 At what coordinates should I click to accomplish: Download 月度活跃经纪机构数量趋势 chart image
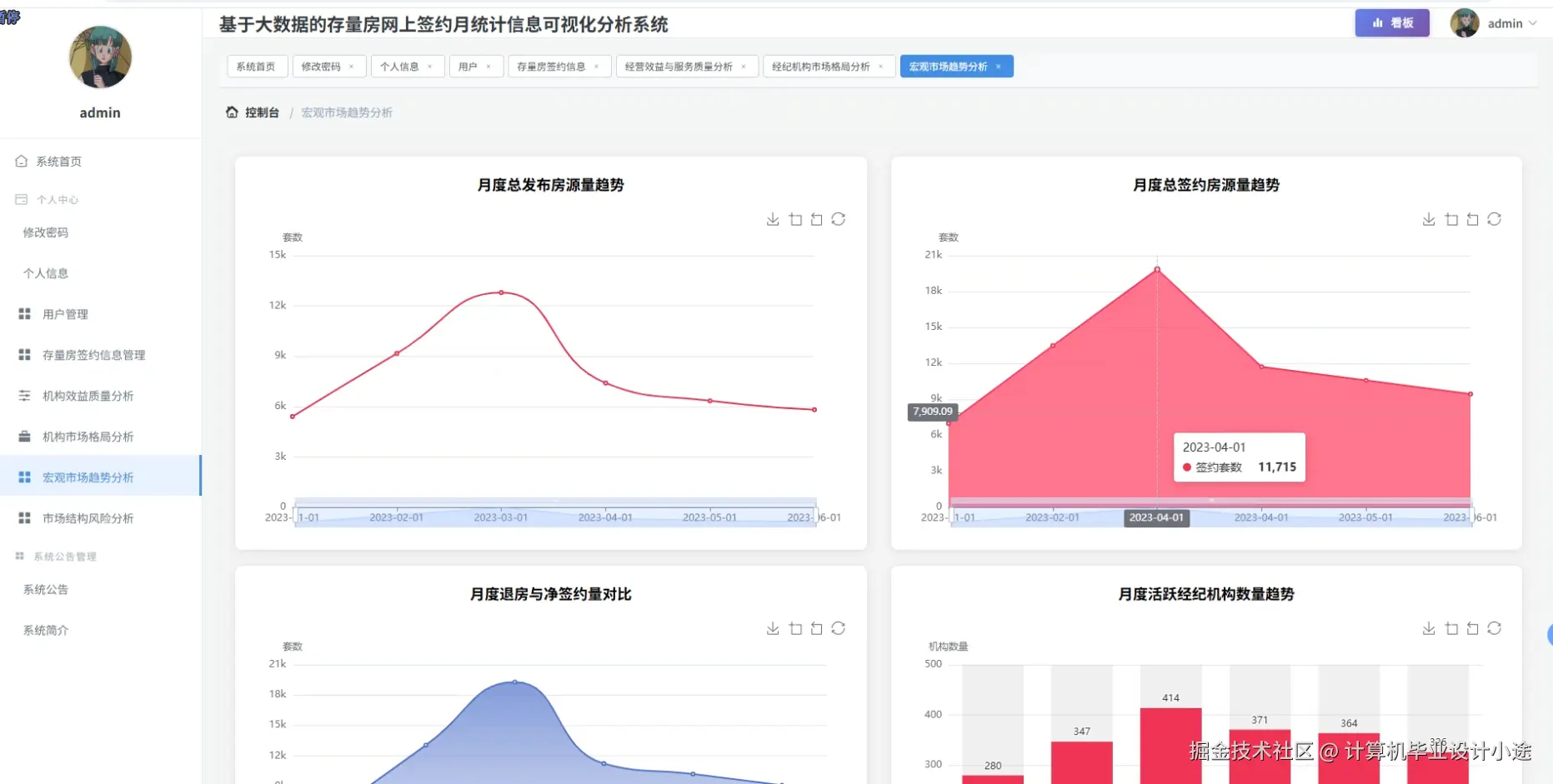pyautogui.click(x=1429, y=628)
